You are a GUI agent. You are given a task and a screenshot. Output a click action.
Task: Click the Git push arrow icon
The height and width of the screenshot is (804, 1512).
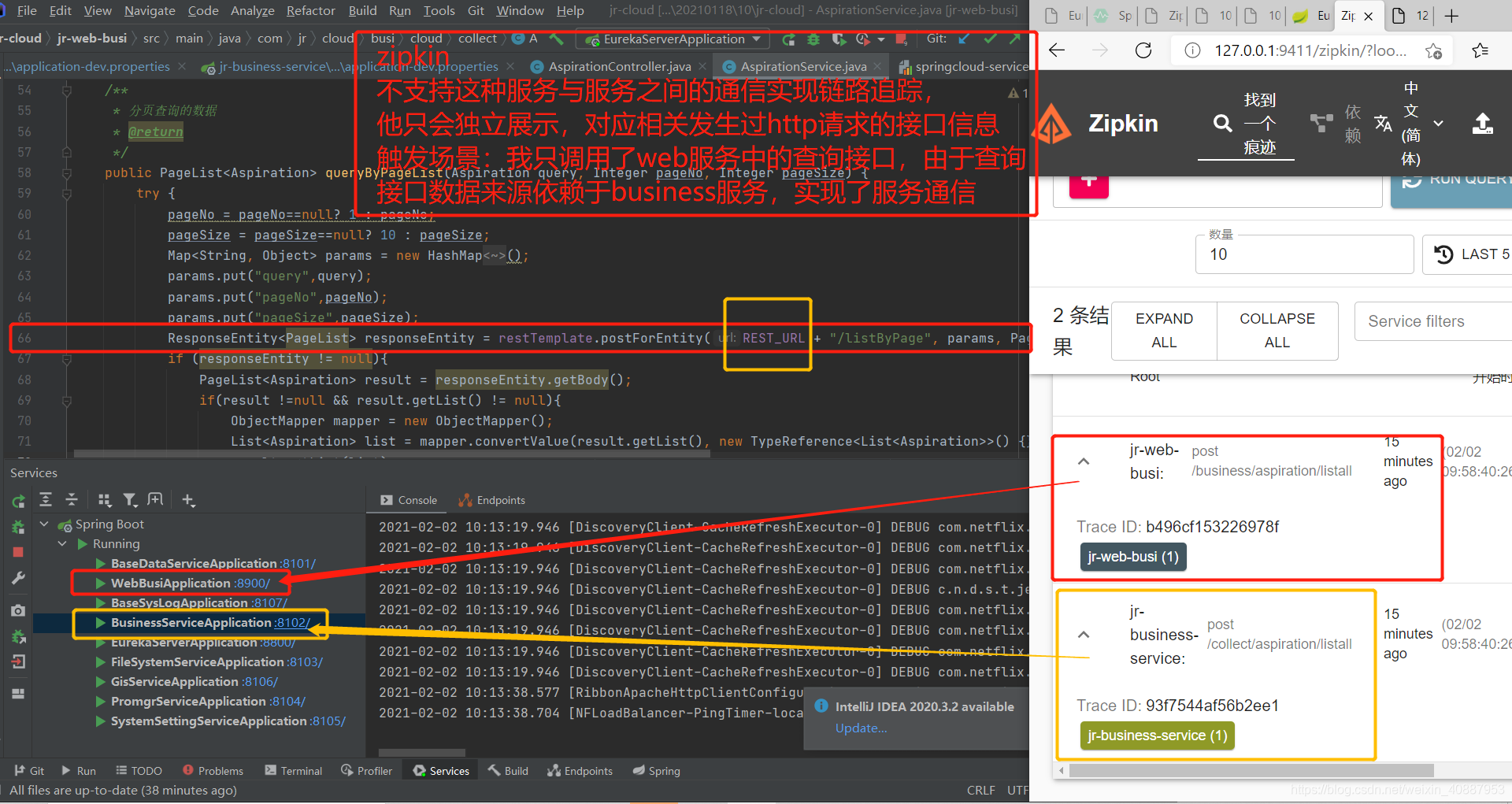[x=1014, y=39]
